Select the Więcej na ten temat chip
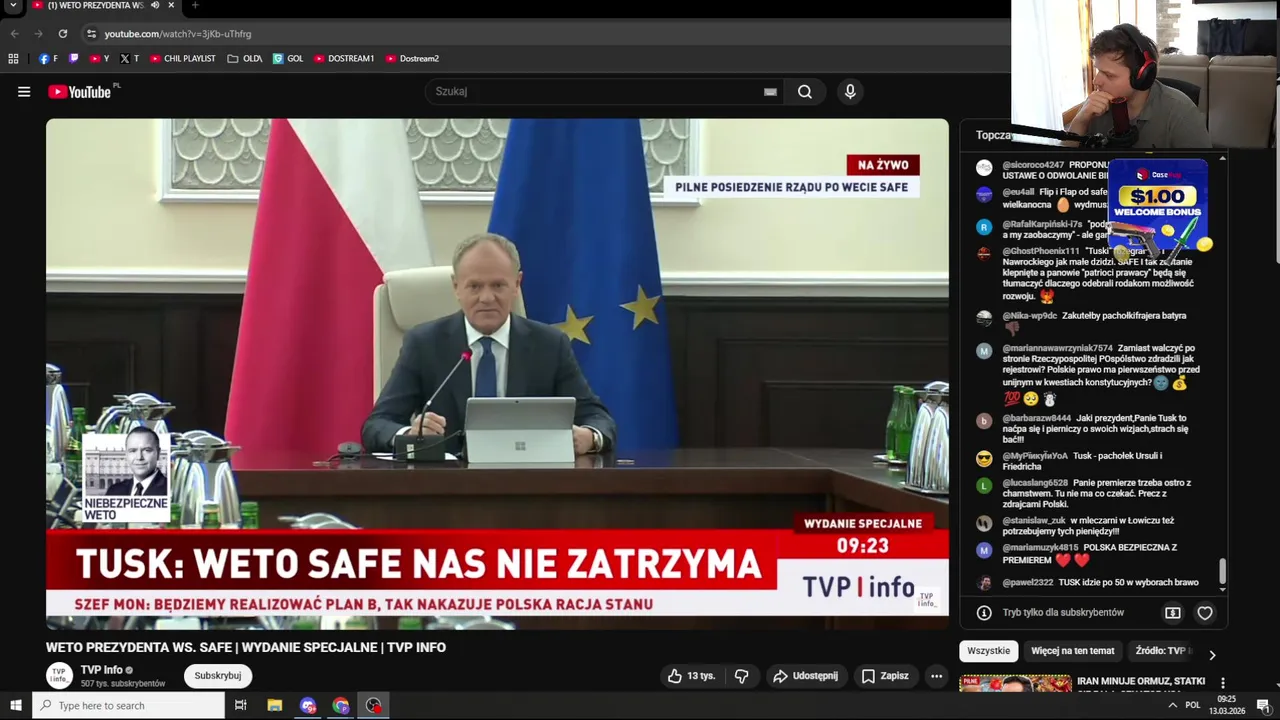Image resolution: width=1280 pixels, height=720 pixels. [x=1073, y=651]
